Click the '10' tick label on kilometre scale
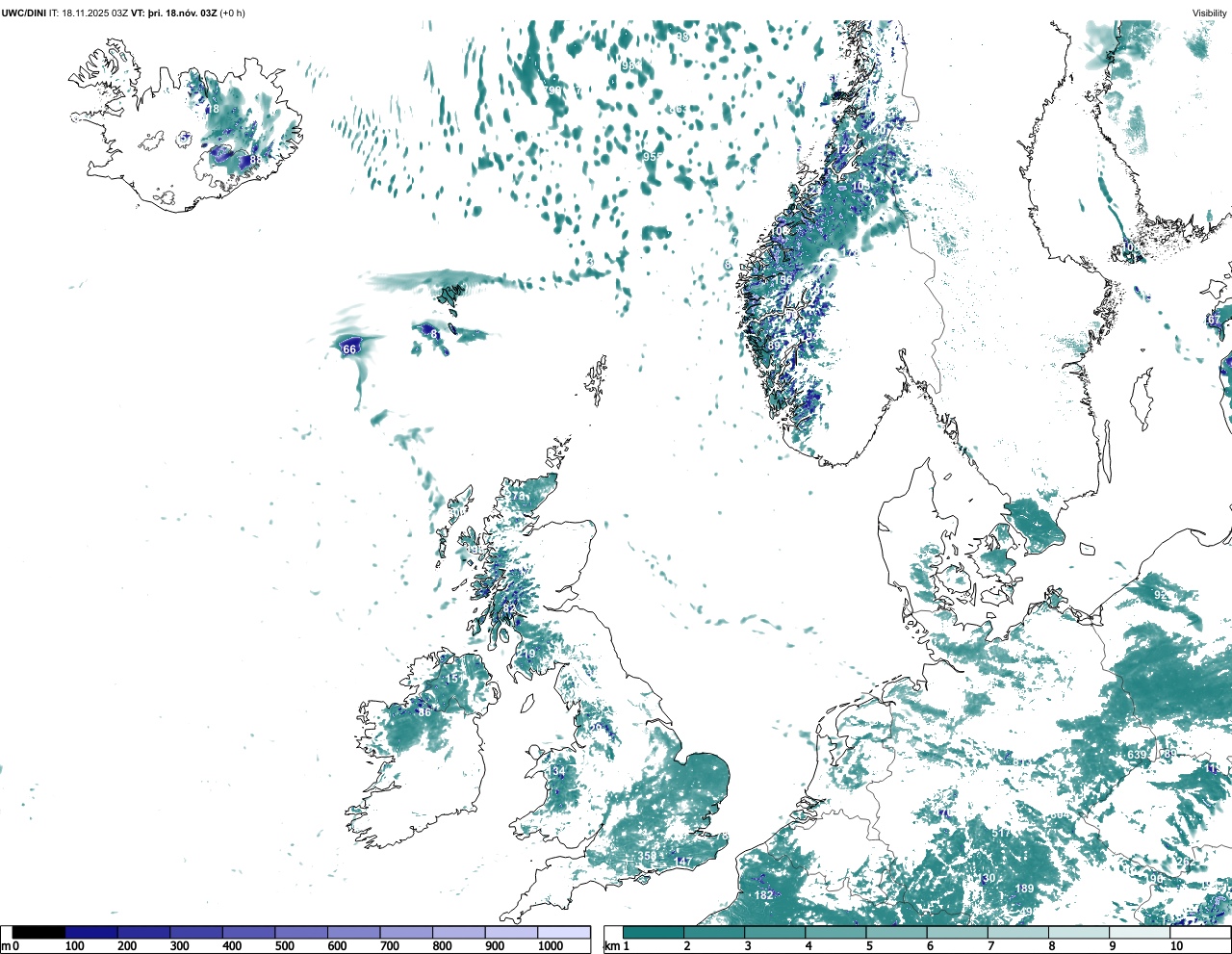This screenshot has width=1232, height=954. pyautogui.click(x=1176, y=946)
